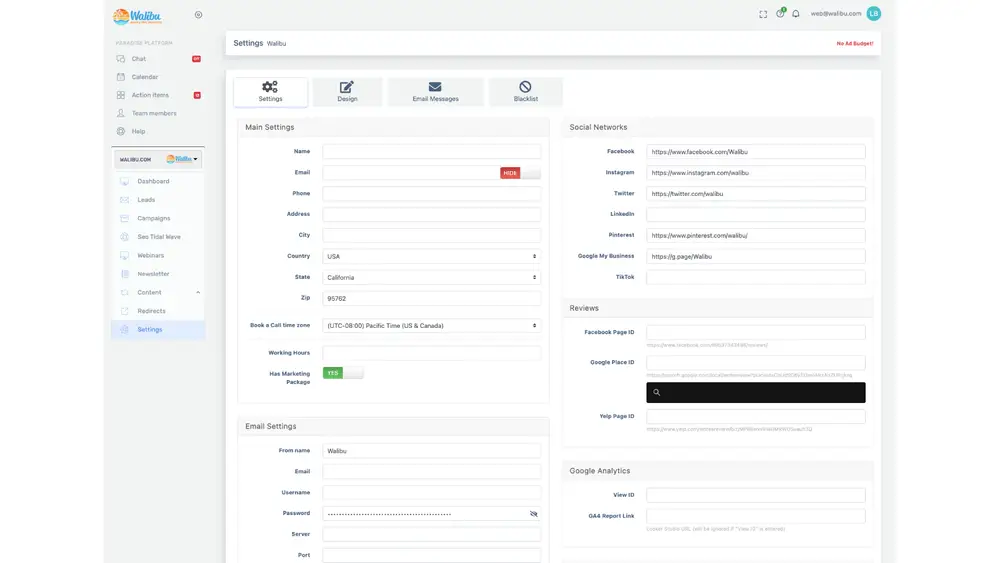Click the Twitter URL field
Image resolution: width=1000 pixels, height=563 pixels.
pos(756,194)
